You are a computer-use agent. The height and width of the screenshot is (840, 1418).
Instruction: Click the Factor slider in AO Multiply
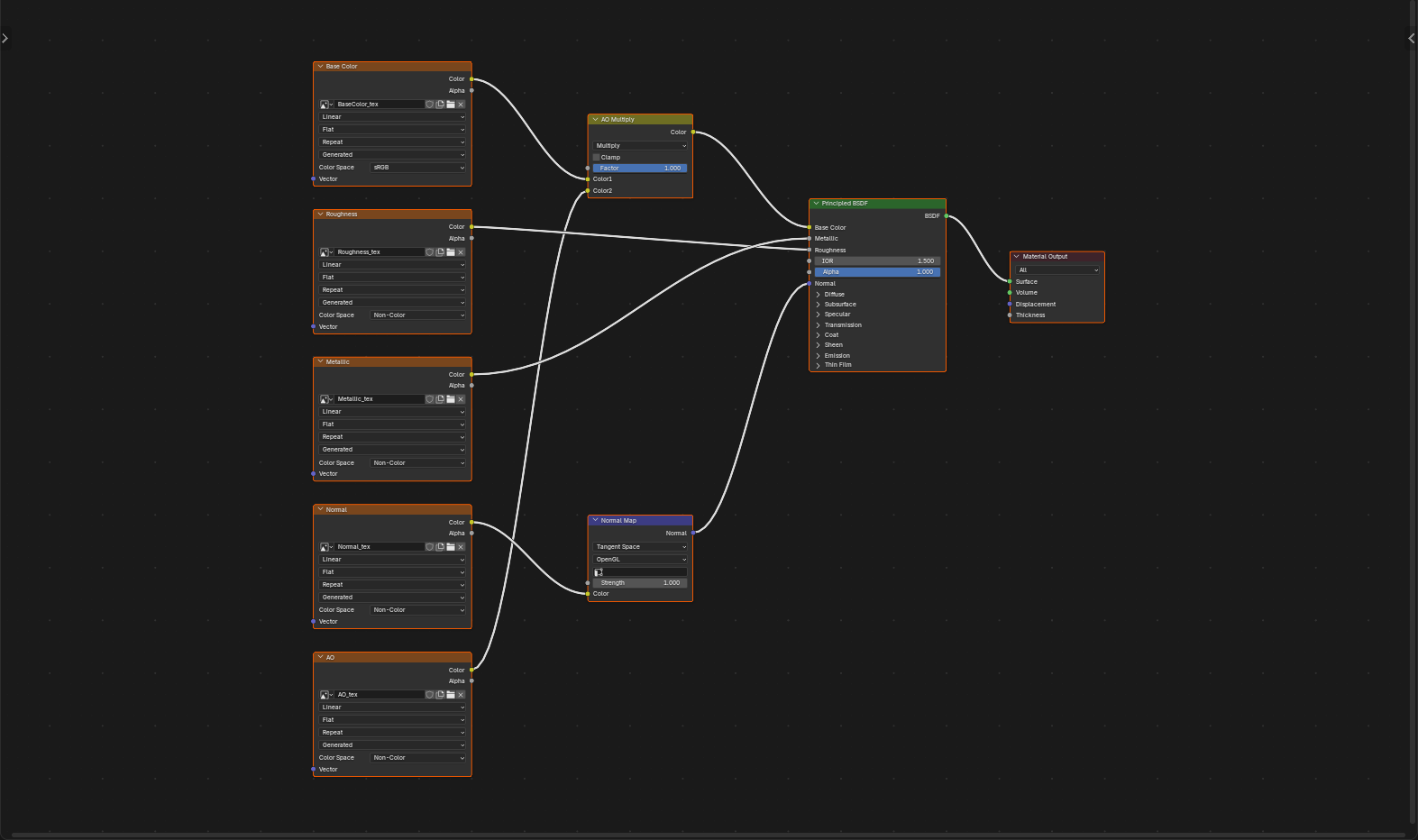click(640, 169)
